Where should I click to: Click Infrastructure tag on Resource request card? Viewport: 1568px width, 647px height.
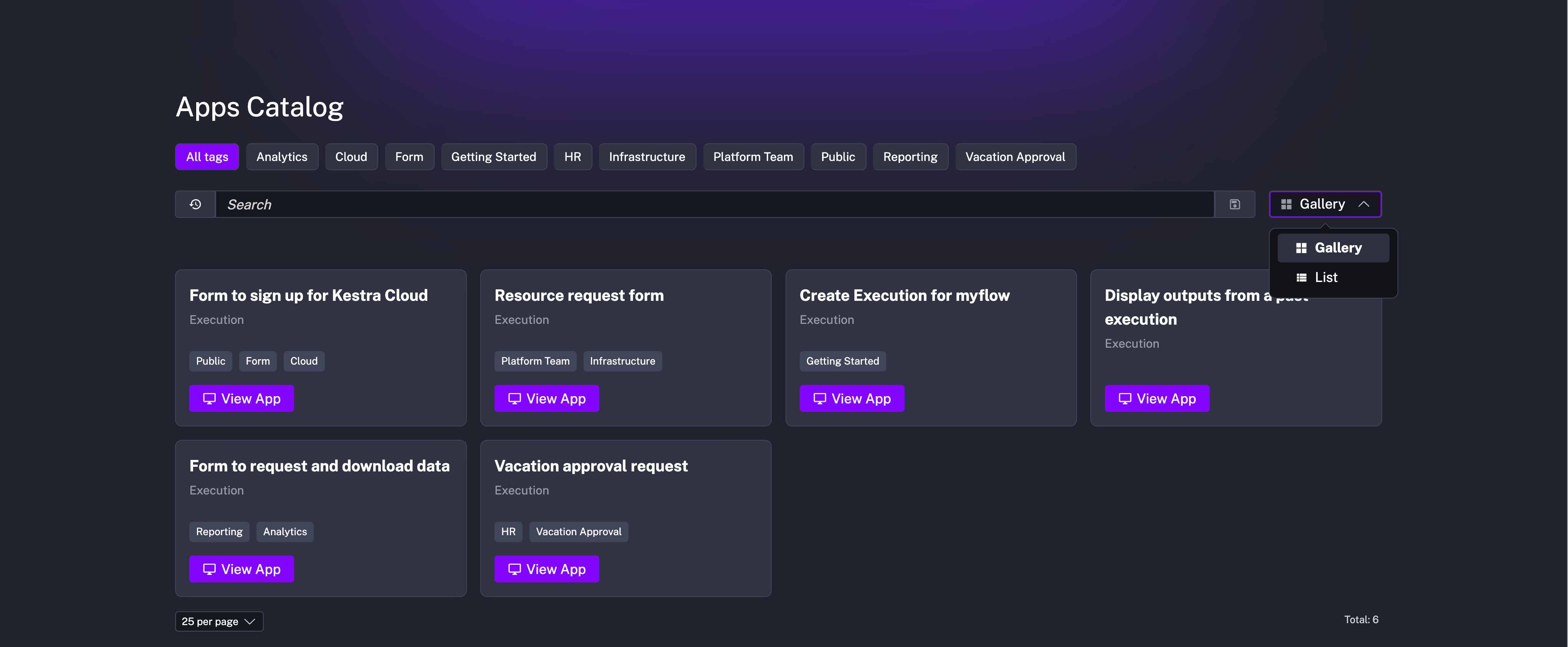[622, 361]
